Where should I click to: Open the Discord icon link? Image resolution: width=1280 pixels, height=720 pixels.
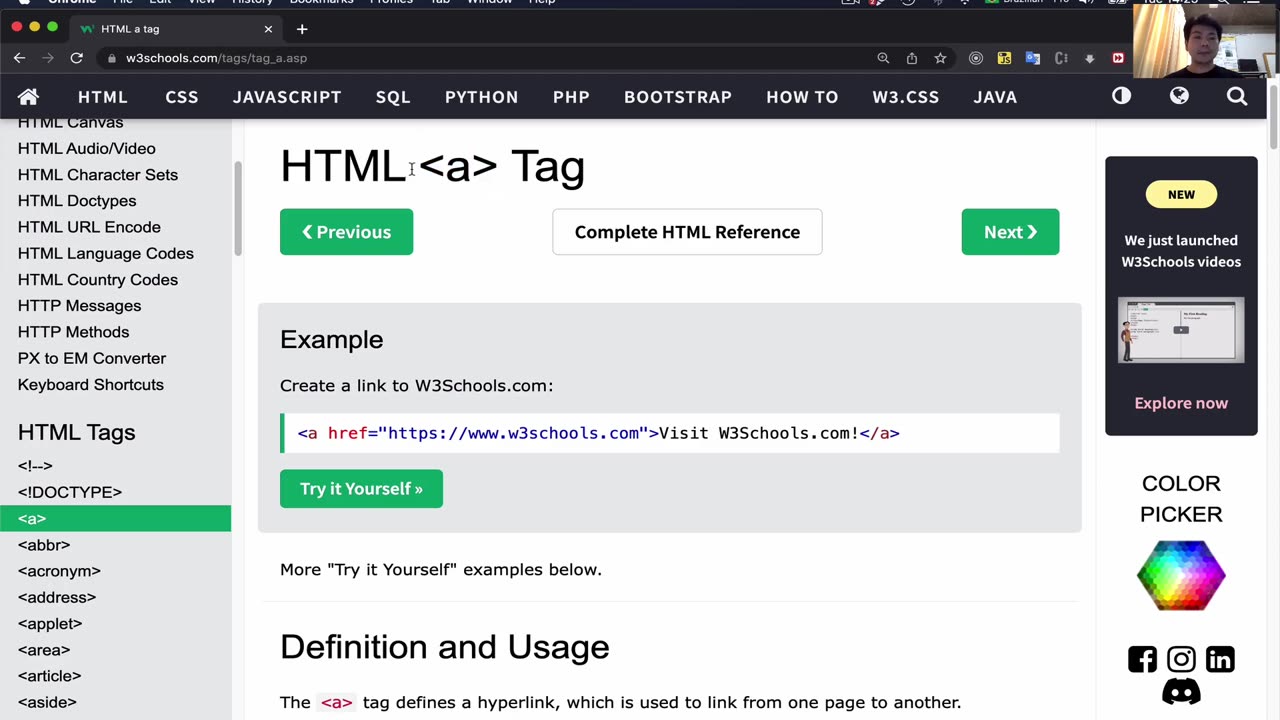(x=1181, y=692)
